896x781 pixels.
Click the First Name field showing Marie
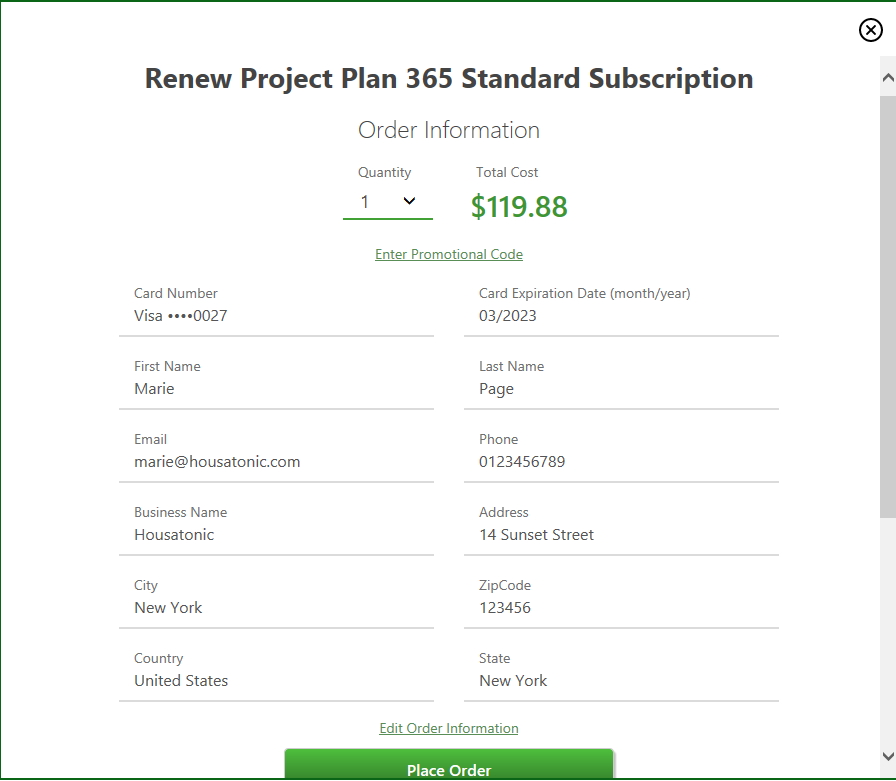276,381
